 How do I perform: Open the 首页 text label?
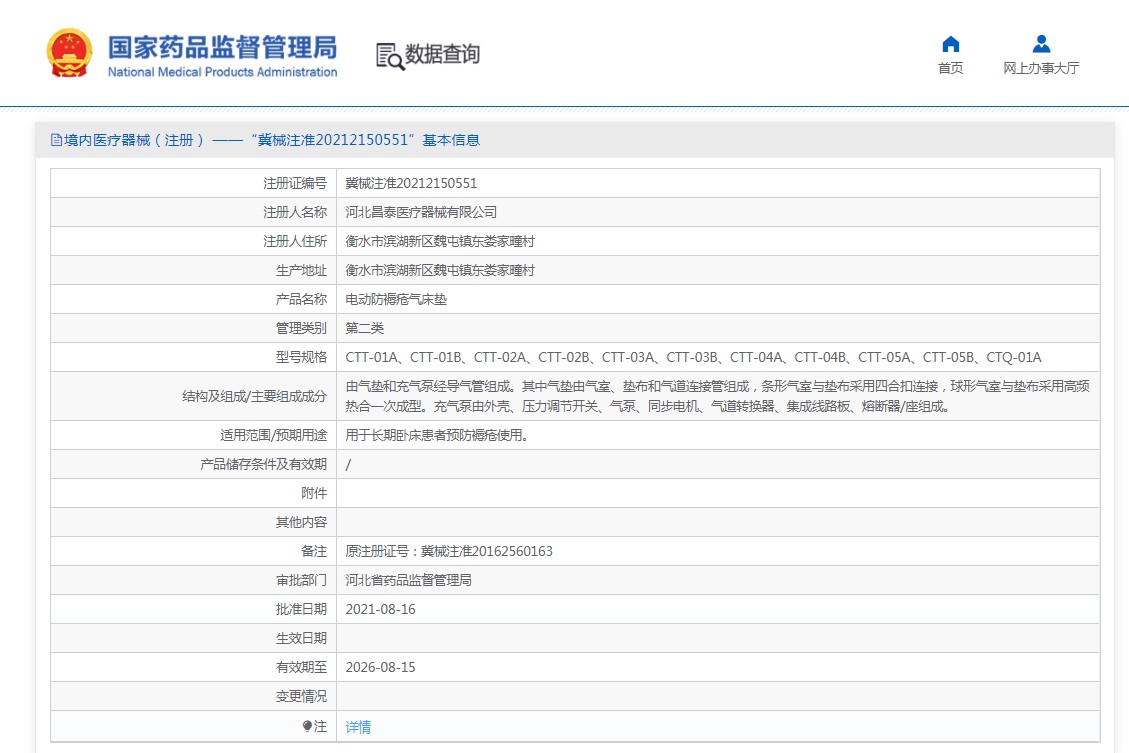pyautogui.click(x=951, y=69)
